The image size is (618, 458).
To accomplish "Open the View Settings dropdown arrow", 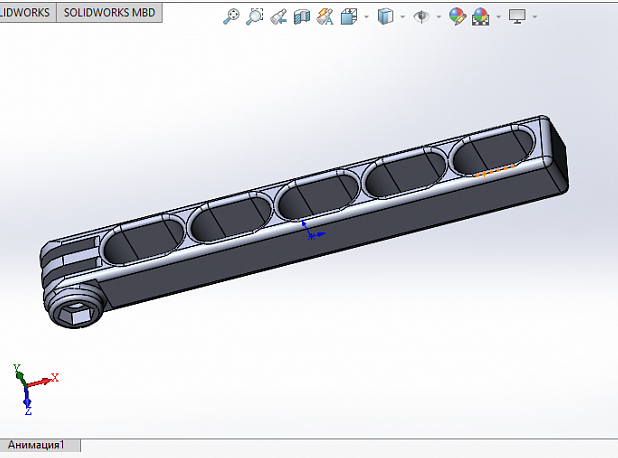I will click(x=535, y=17).
